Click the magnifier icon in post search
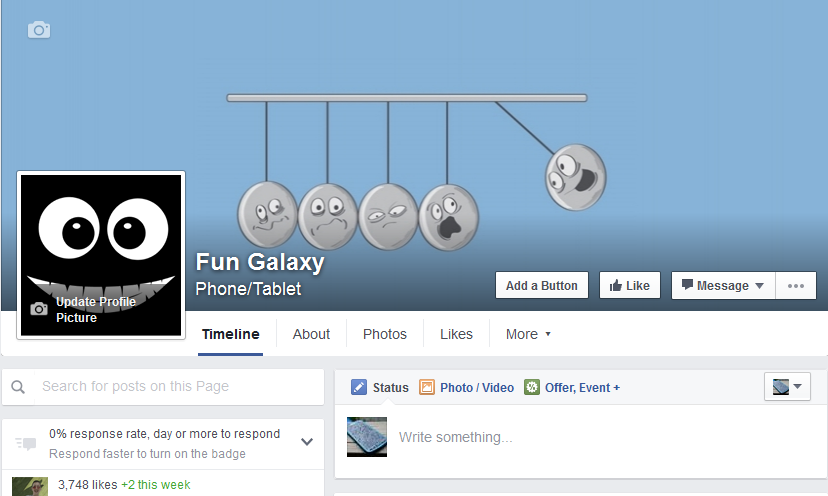The image size is (828, 496). click(18, 387)
